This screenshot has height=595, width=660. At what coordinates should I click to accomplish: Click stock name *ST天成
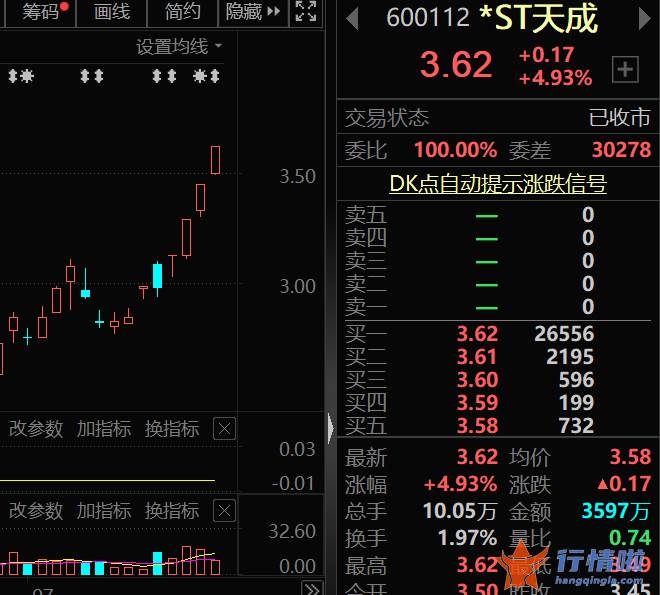point(538,18)
